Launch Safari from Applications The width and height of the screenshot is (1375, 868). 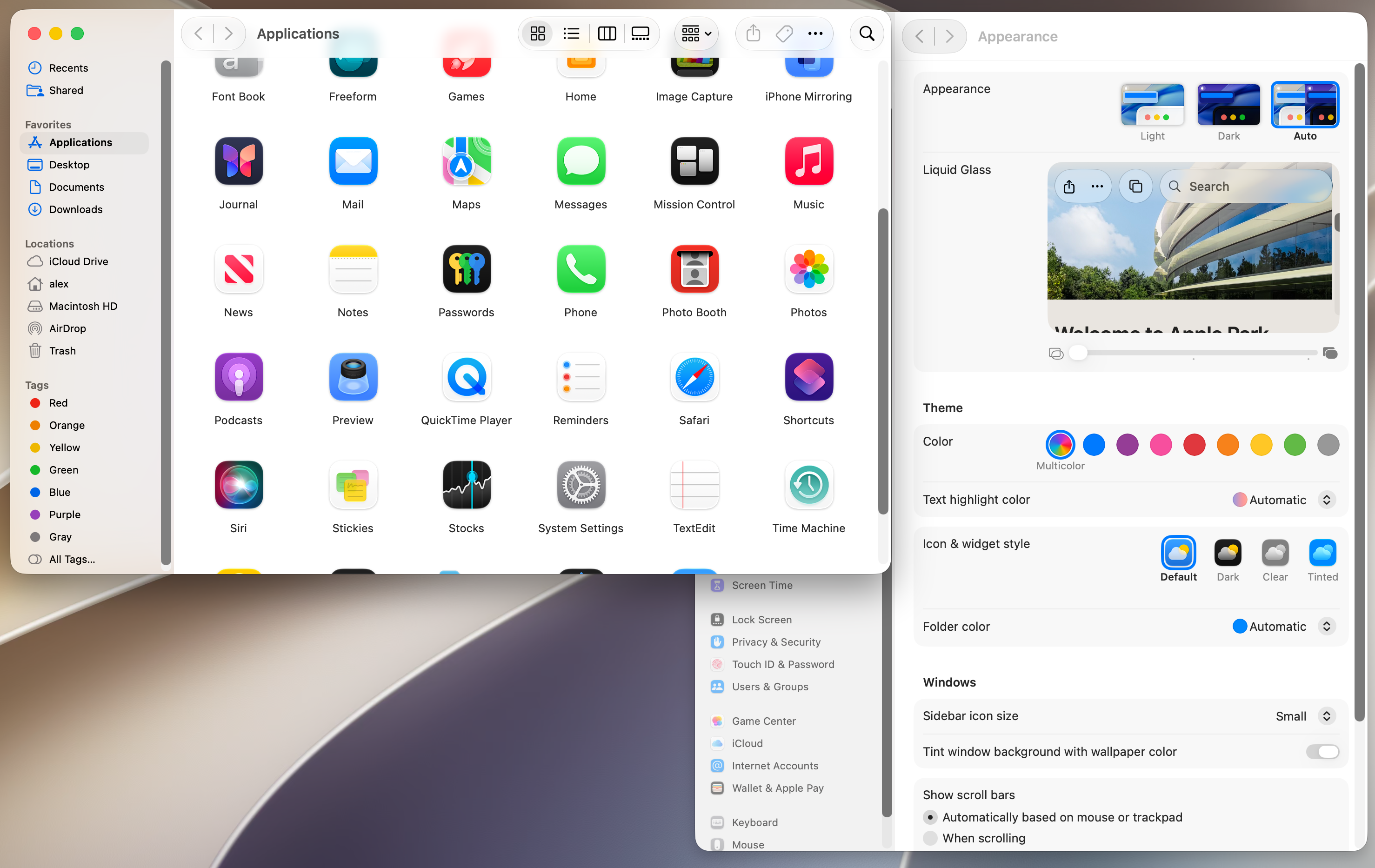tap(694, 377)
